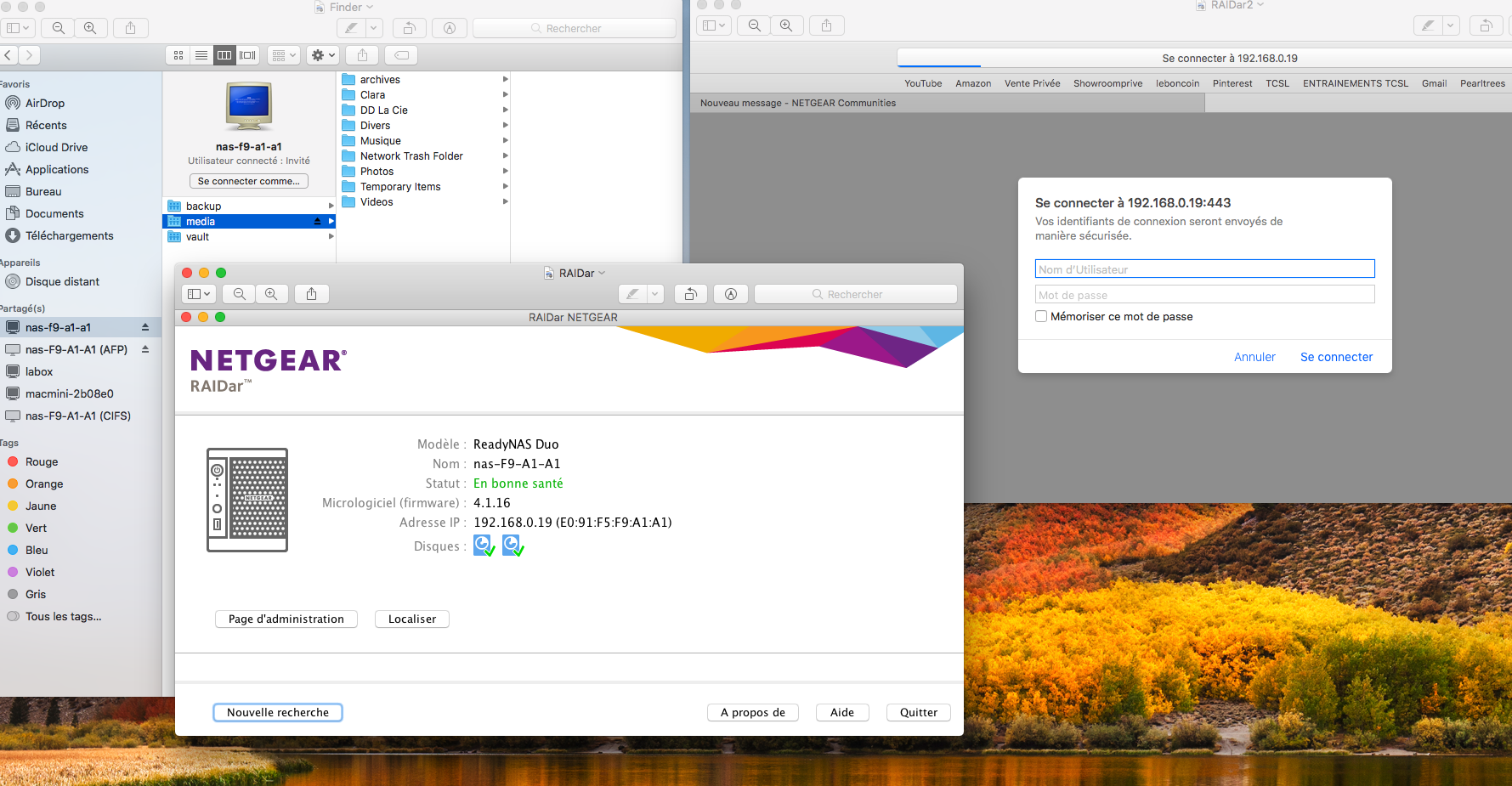Click the Localiser button in RAIDar

(x=412, y=619)
